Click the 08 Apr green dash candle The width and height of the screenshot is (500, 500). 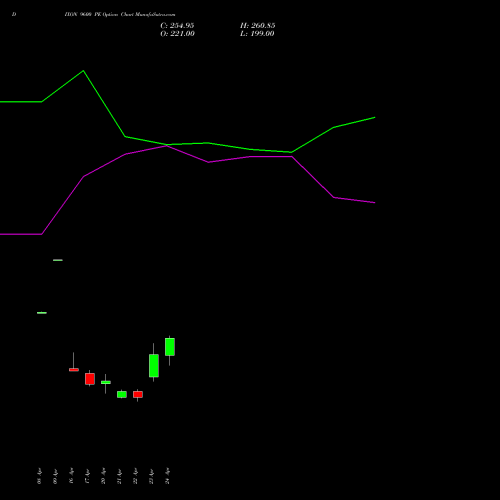[42, 313]
